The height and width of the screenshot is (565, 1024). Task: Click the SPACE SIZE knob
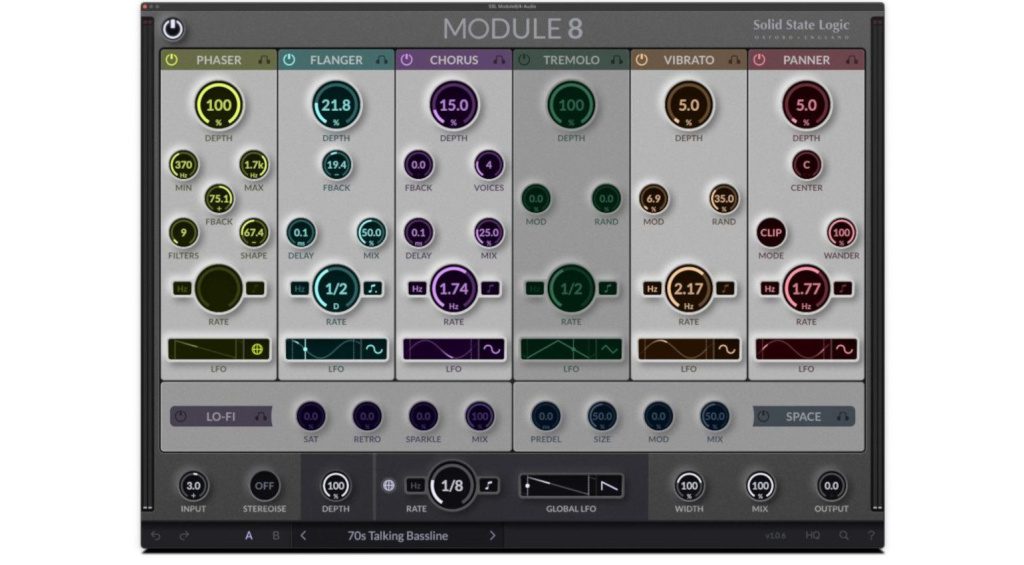click(x=601, y=416)
